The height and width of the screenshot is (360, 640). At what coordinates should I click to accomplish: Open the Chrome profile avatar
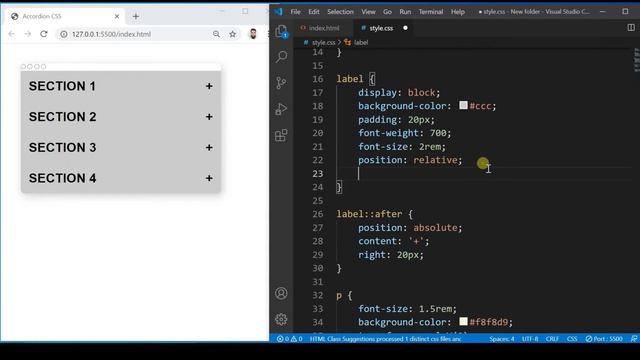[x=253, y=34]
